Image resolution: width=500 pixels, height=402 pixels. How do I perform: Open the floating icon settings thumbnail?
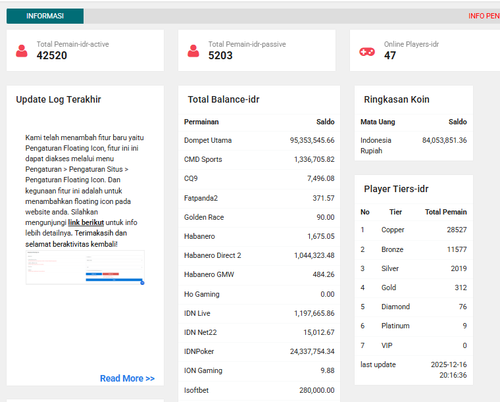pyautogui.click(x=85, y=268)
